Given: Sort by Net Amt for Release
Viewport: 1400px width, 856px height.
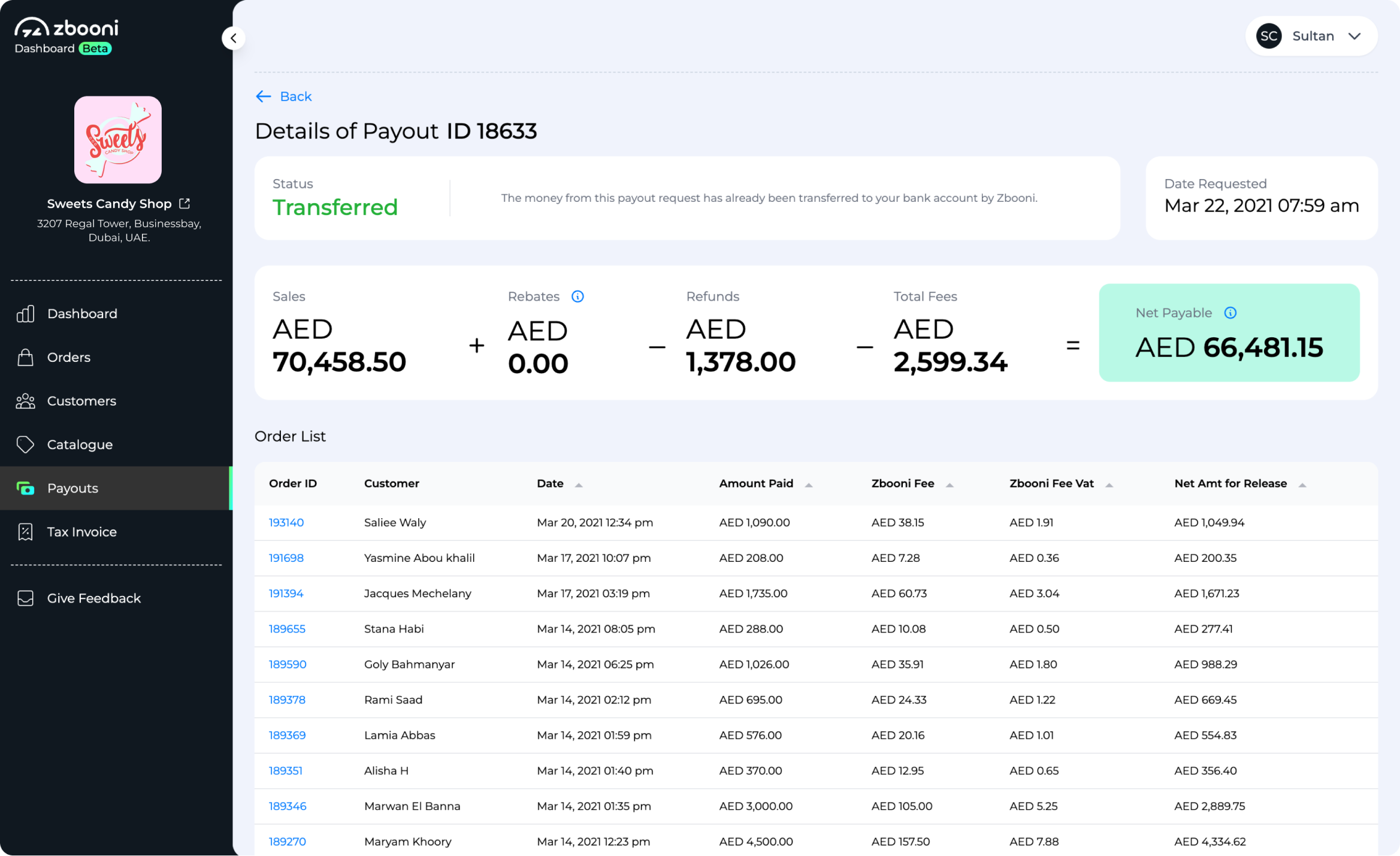Looking at the screenshot, I should tap(1302, 485).
